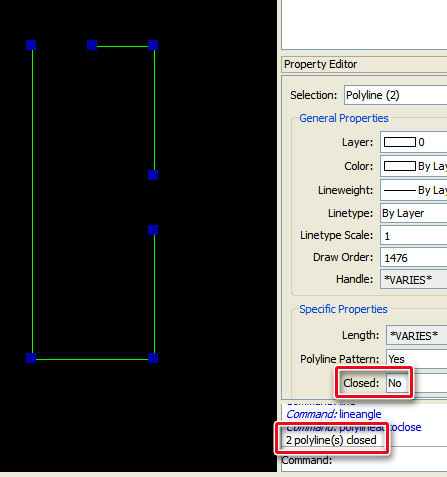The height and width of the screenshot is (477, 447).
Task: Open the Lineweight dropdown
Action: 414,190
